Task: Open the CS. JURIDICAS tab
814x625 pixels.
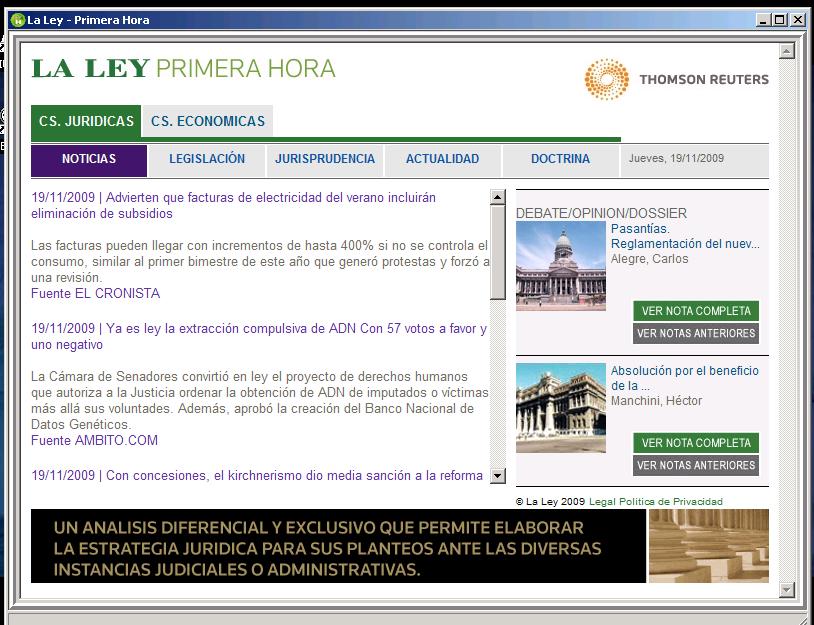Action: coord(86,121)
